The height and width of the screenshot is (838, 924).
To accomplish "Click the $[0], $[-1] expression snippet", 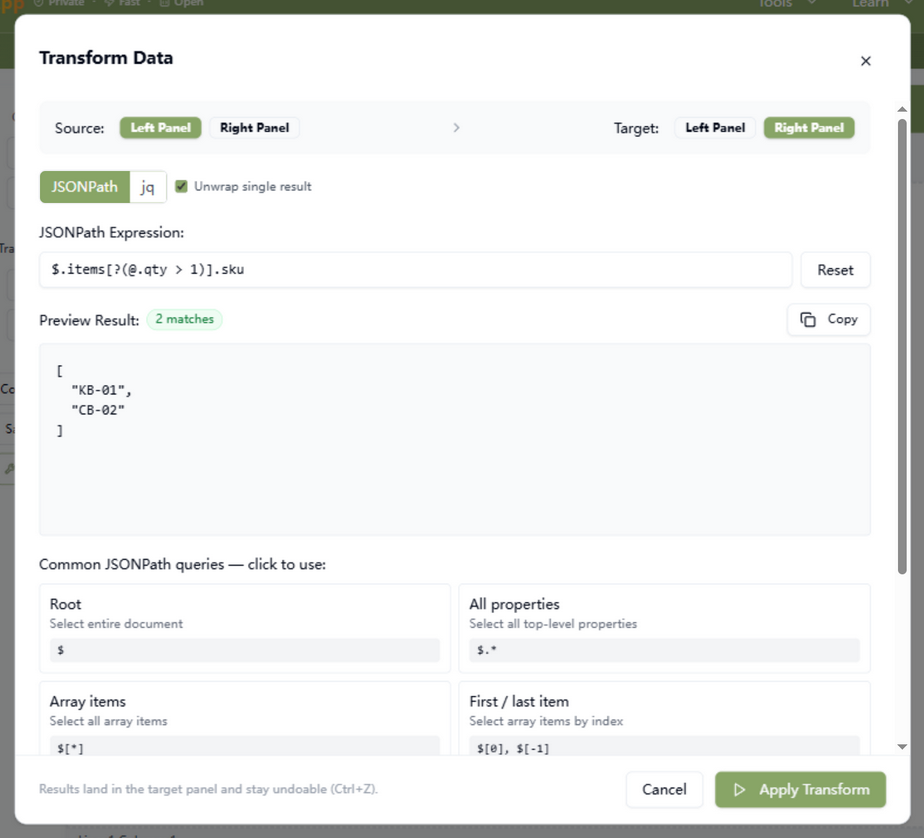I will point(664,746).
